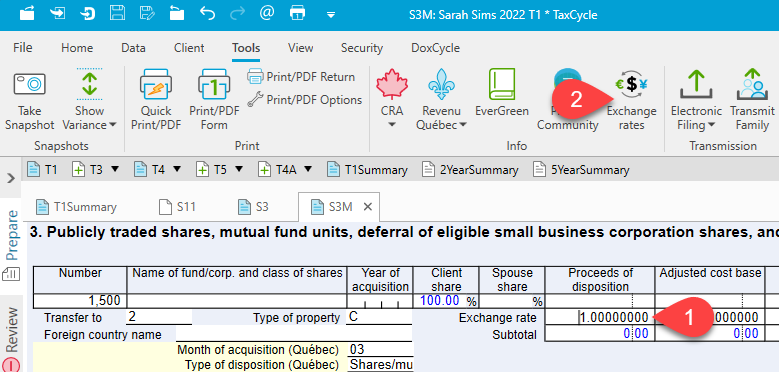Click the printer icon in title bar
The image size is (779, 372).
297,13
